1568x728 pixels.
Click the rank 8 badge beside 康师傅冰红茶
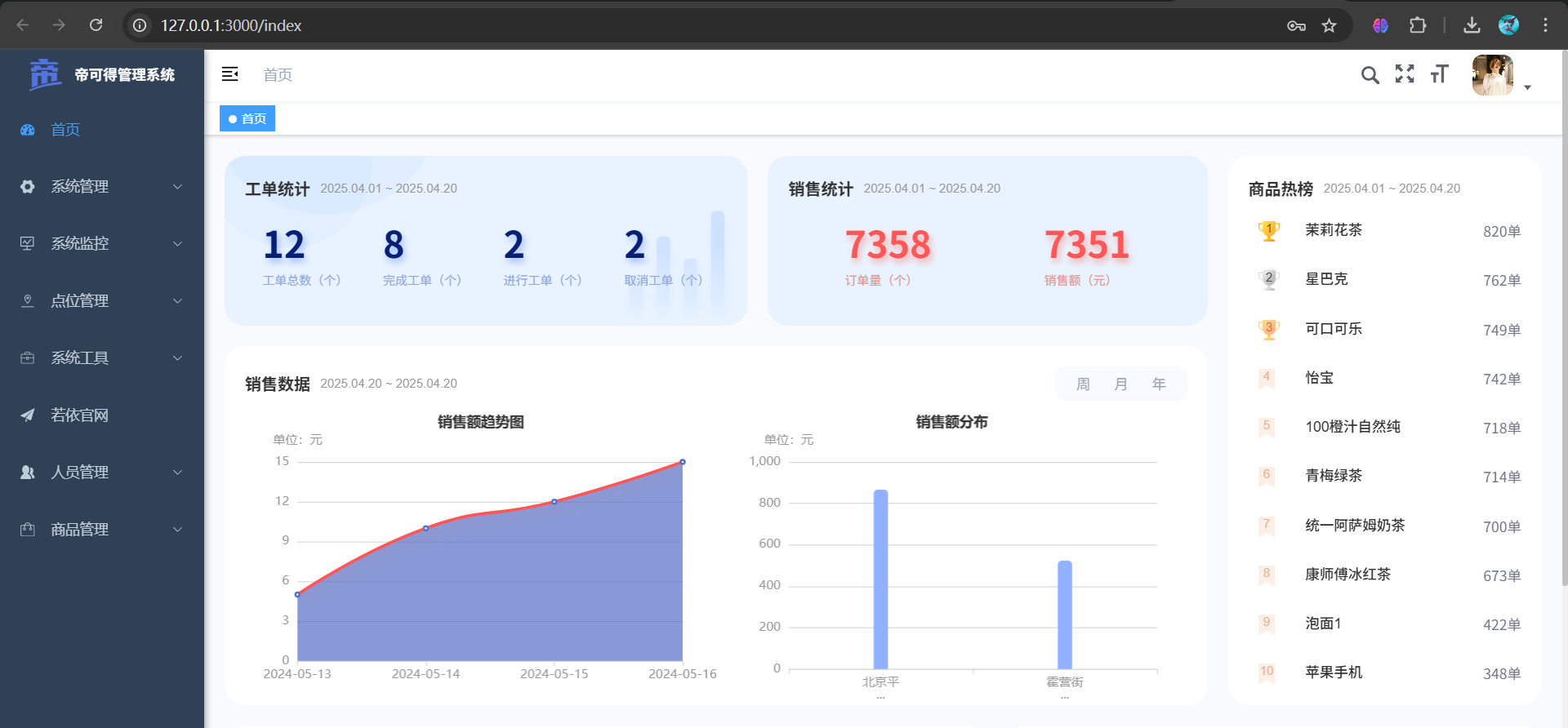click(1267, 575)
